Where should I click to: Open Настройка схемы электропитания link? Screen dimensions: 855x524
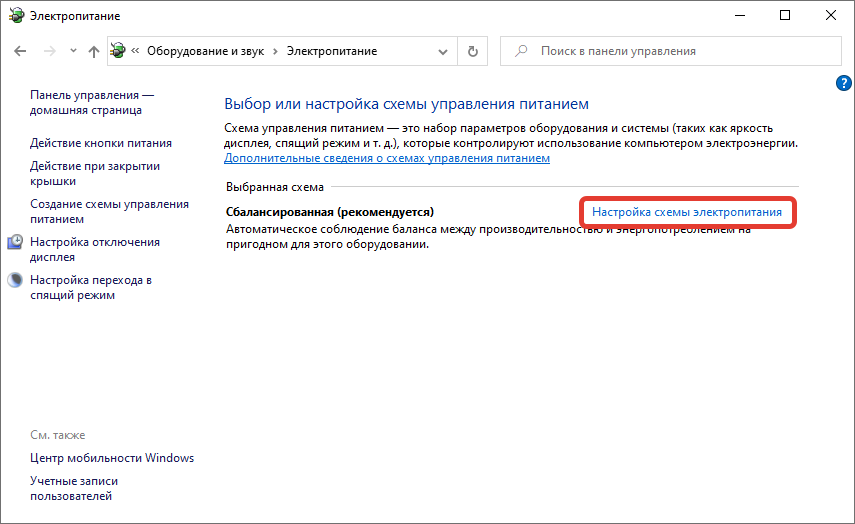click(686, 212)
